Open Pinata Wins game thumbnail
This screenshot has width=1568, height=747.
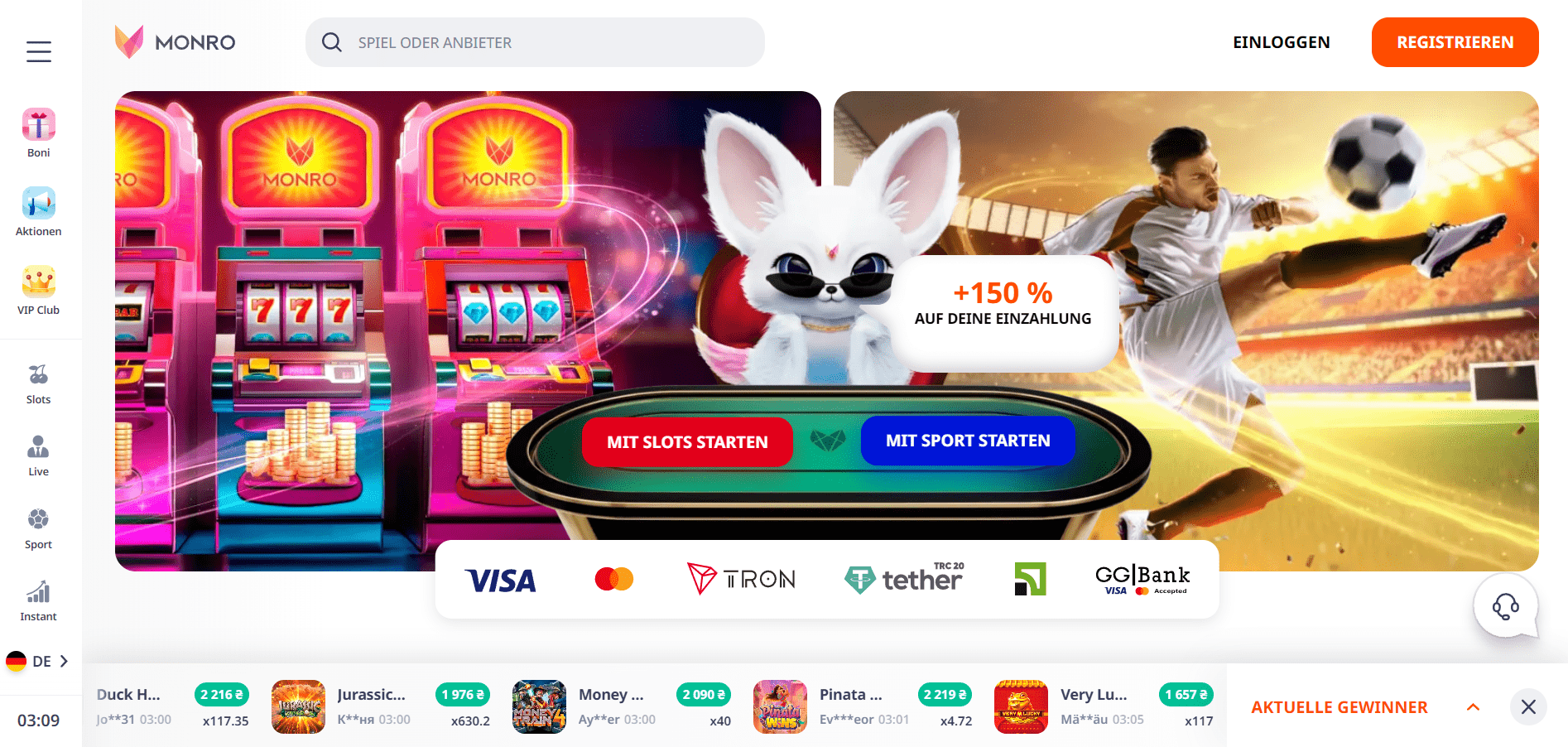coord(780,706)
